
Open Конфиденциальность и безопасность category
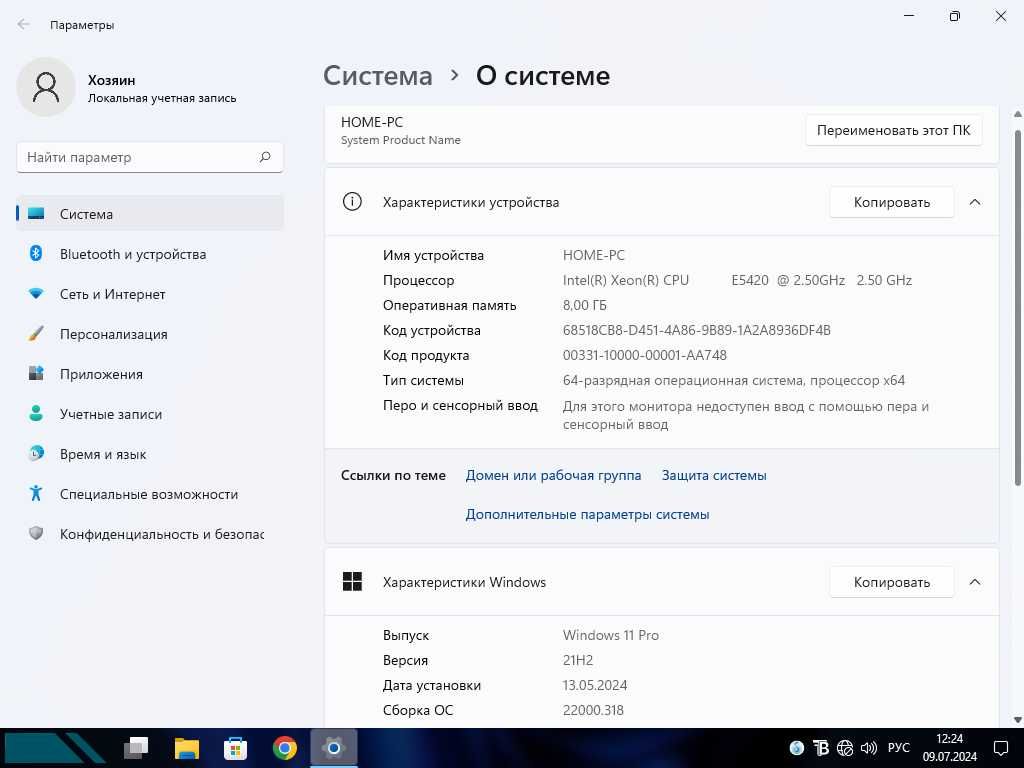[x=150, y=534]
